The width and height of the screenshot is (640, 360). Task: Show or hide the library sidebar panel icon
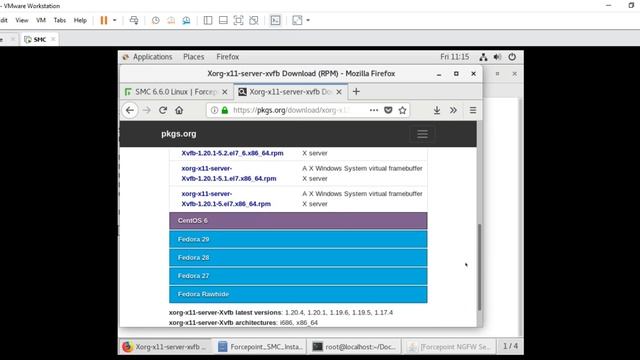pyautogui.click(x=208, y=20)
